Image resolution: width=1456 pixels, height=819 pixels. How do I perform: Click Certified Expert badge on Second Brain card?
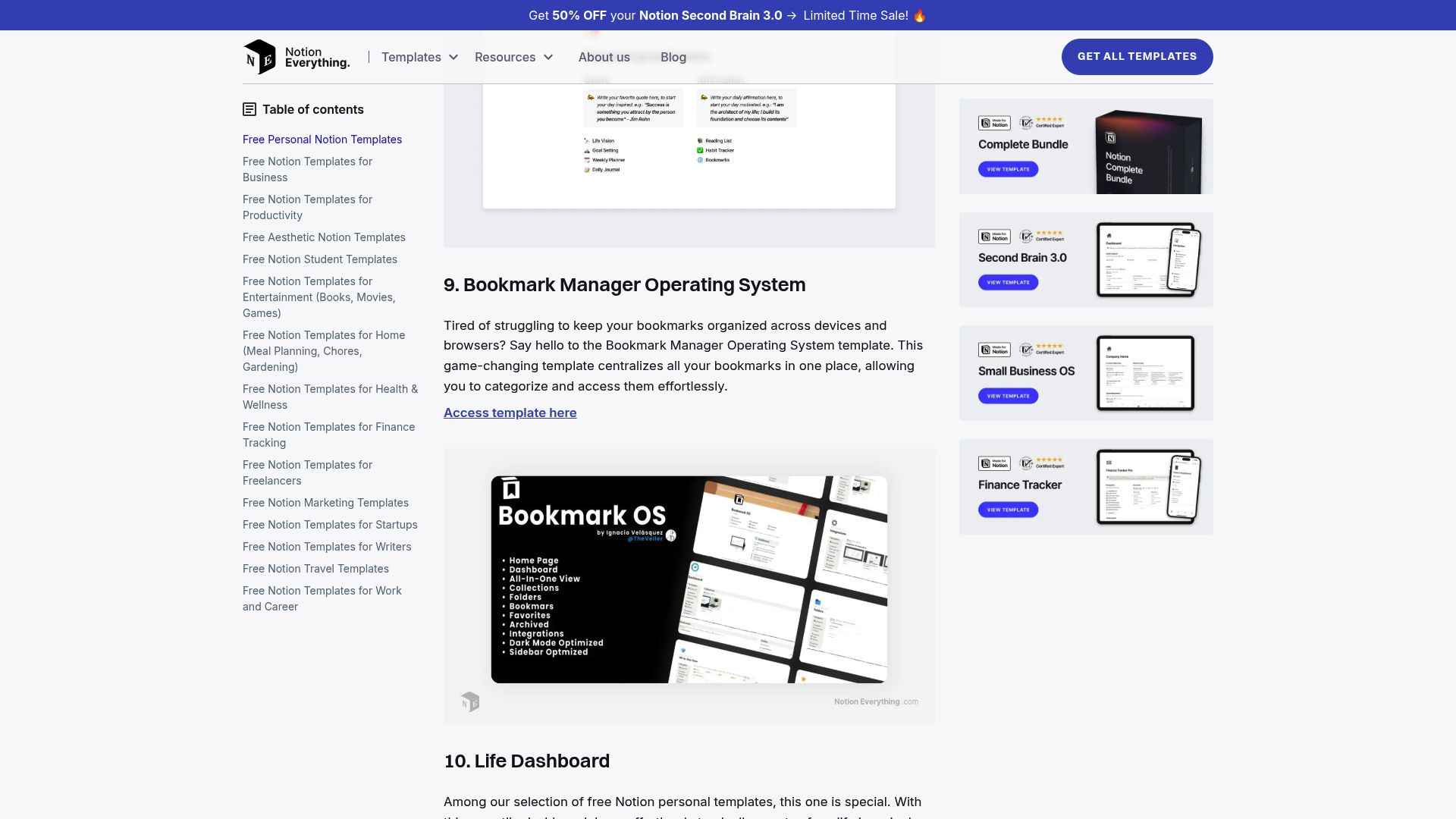1042,236
